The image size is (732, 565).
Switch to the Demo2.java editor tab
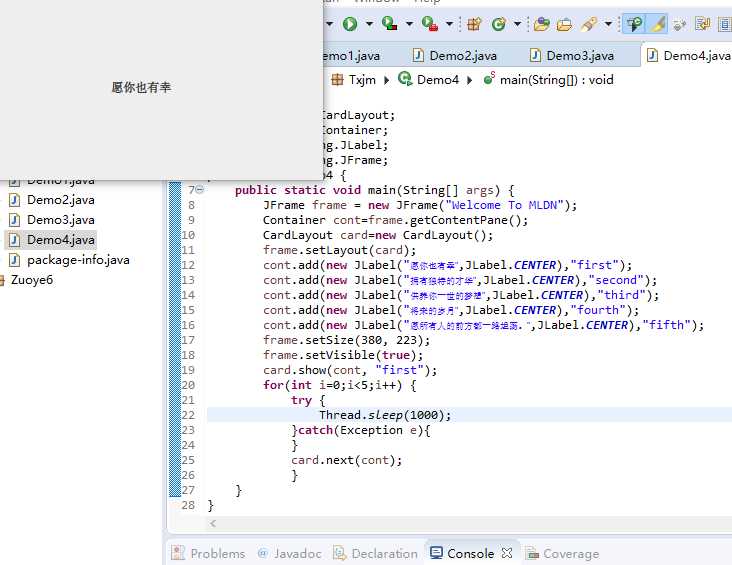pos(454,56)
